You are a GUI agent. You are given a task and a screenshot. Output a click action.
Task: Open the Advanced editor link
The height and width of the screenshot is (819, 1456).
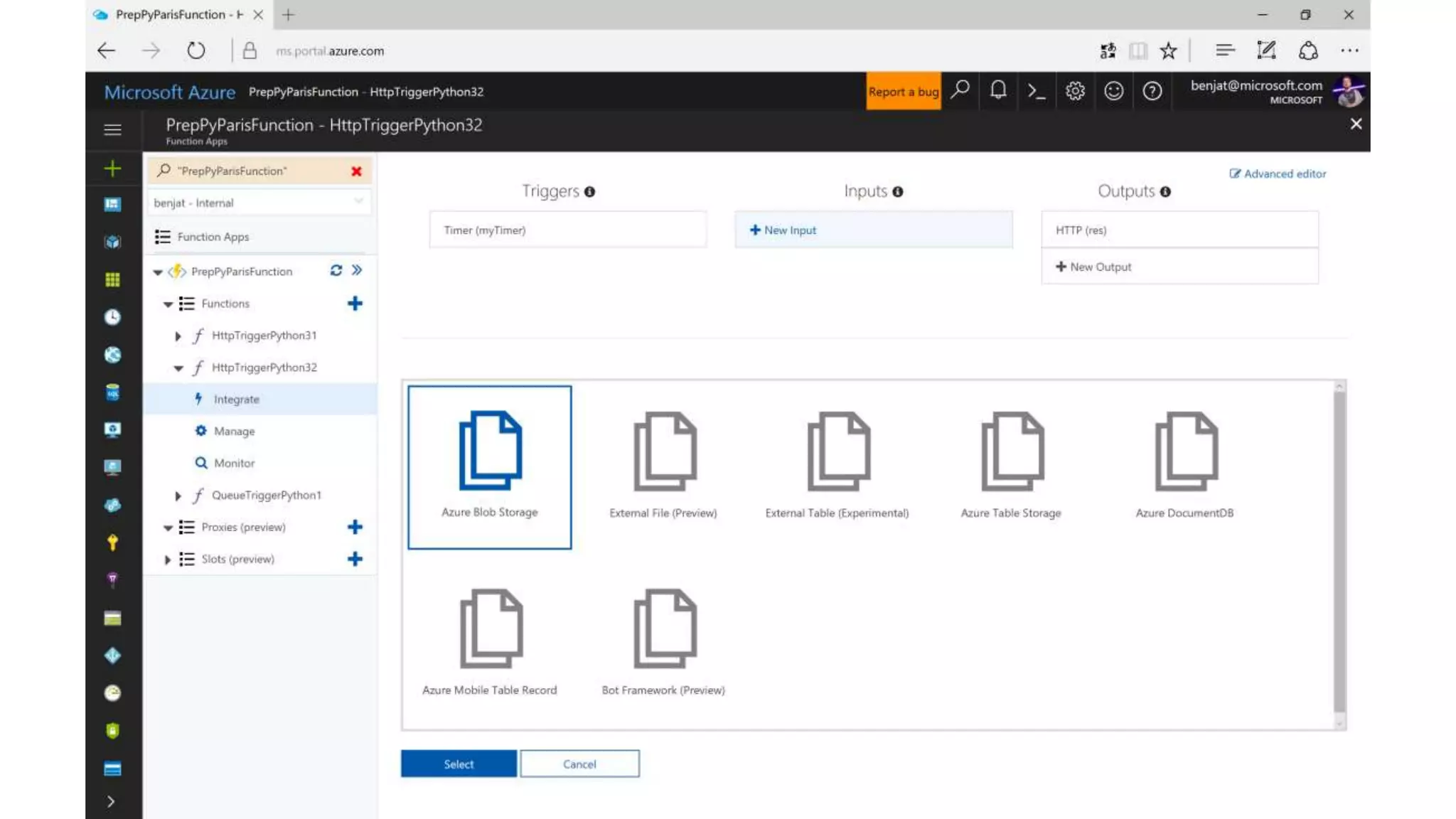[x=1278, y=173]
